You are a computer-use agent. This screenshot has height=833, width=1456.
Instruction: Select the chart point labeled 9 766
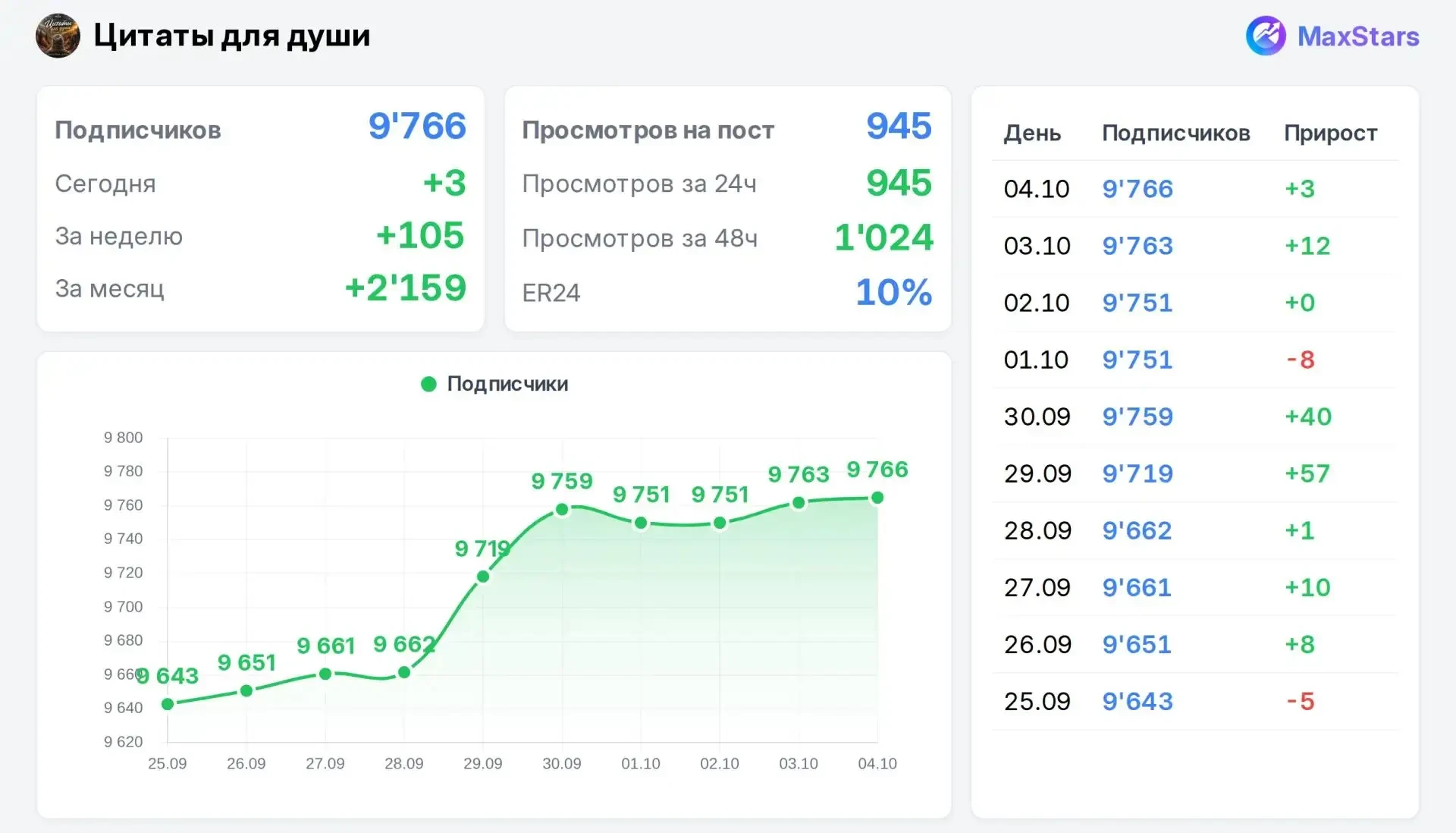(877, 498)
